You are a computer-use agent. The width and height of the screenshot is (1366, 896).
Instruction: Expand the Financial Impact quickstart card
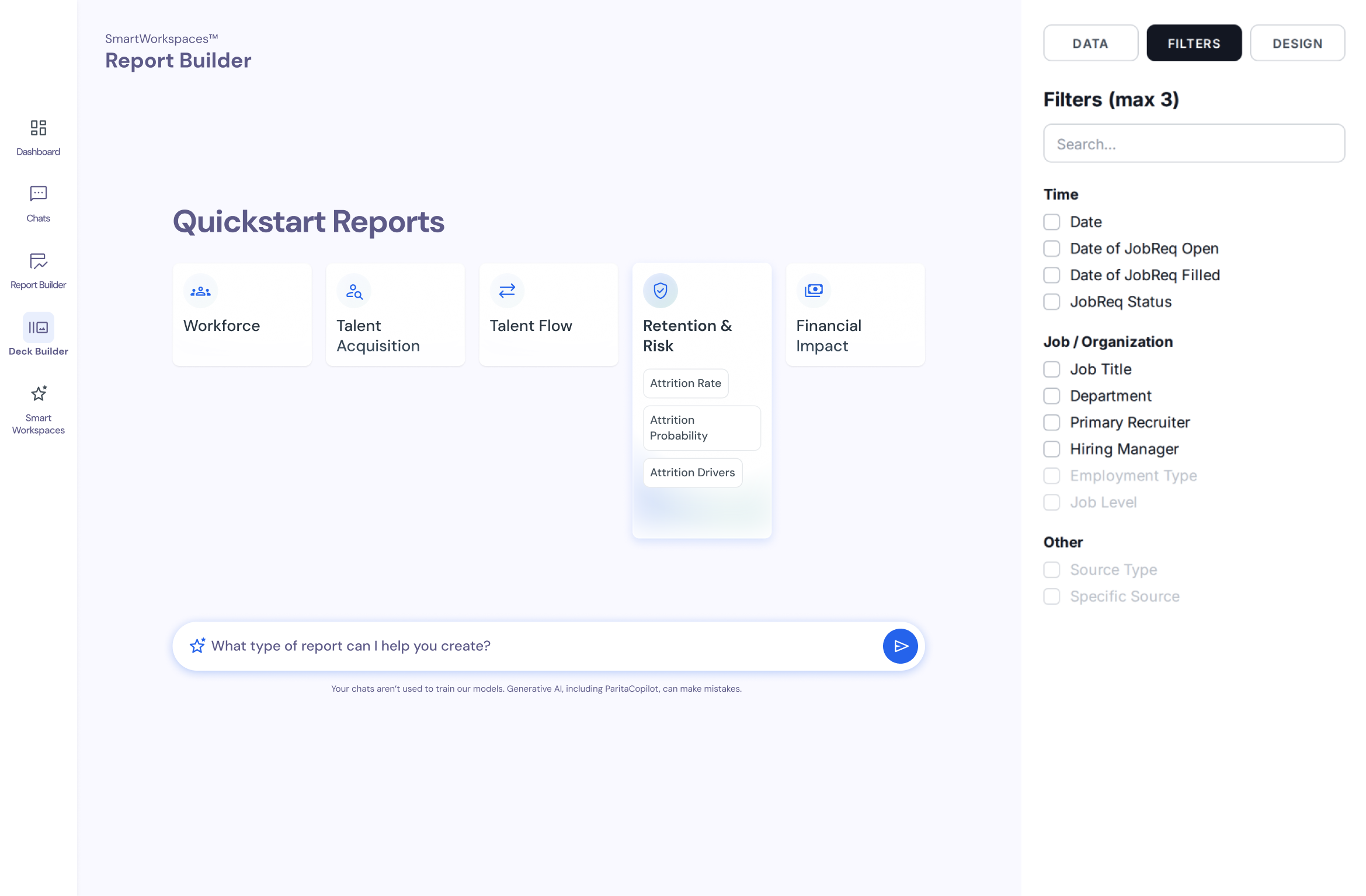point(855,315)
